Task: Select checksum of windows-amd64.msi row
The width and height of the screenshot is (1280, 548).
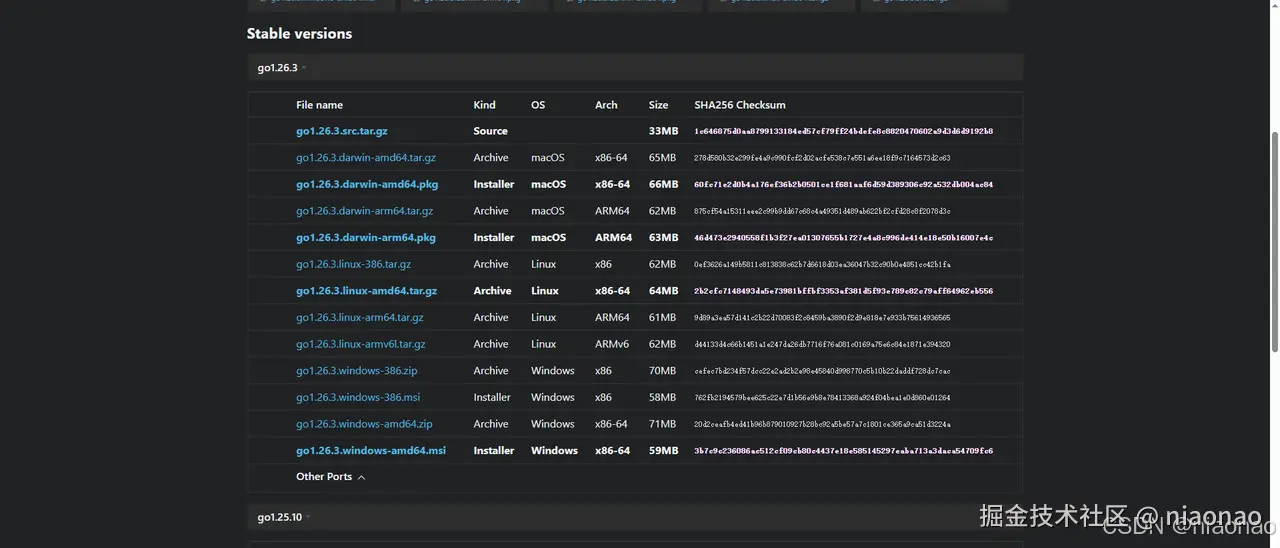Action: [x=843, y=451]
